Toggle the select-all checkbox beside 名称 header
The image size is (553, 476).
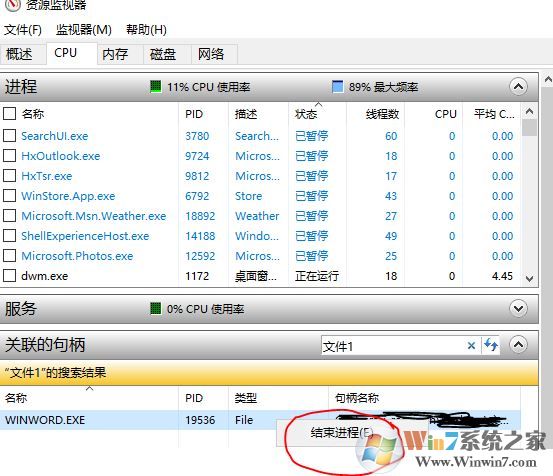point(10,114)
